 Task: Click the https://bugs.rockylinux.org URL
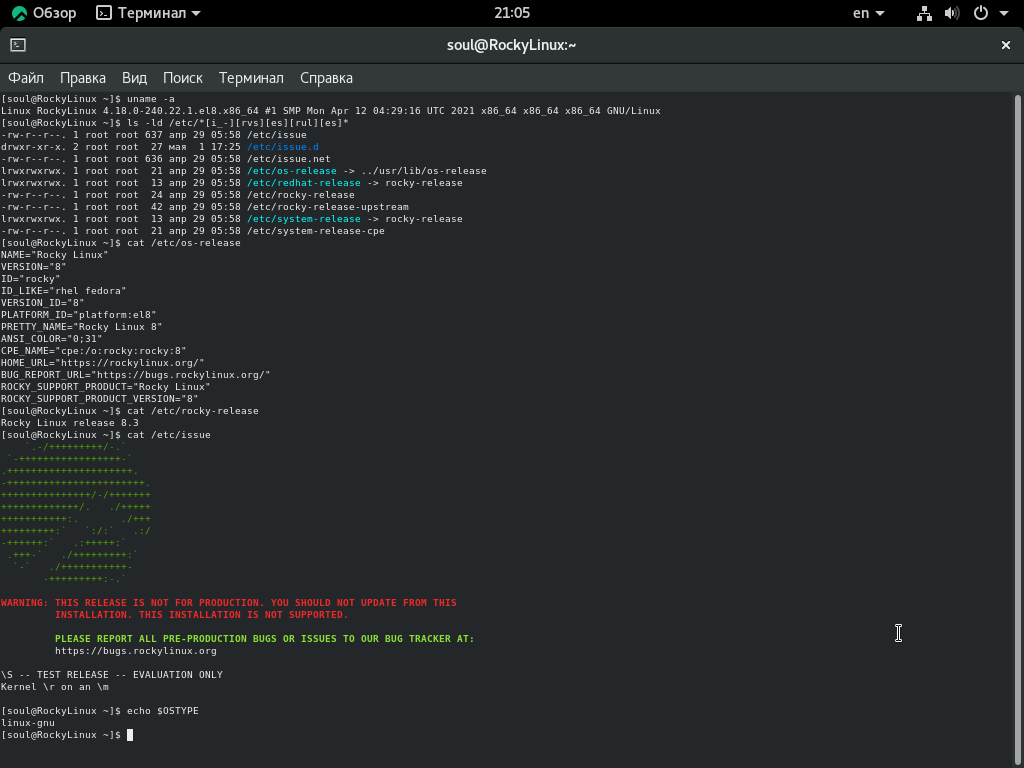(x=136, y=651)
